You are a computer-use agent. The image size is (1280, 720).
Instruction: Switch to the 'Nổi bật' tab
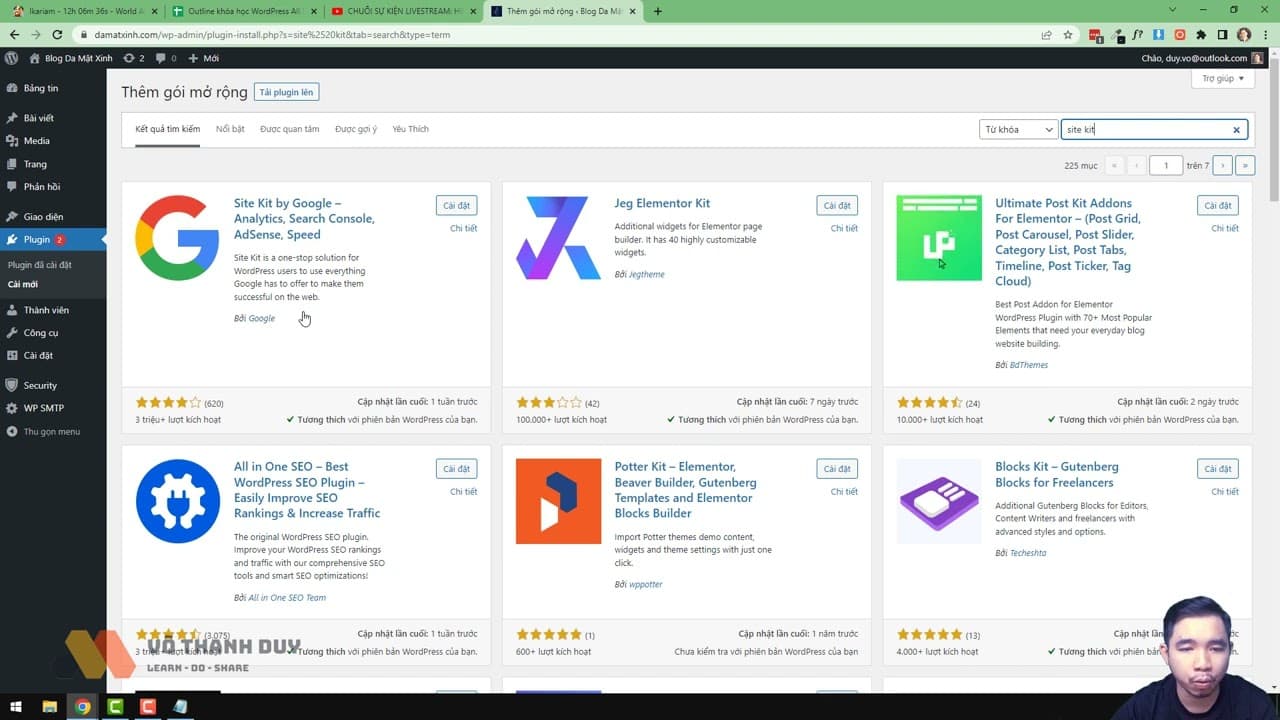pyautogui.click(x=230, y=129)
